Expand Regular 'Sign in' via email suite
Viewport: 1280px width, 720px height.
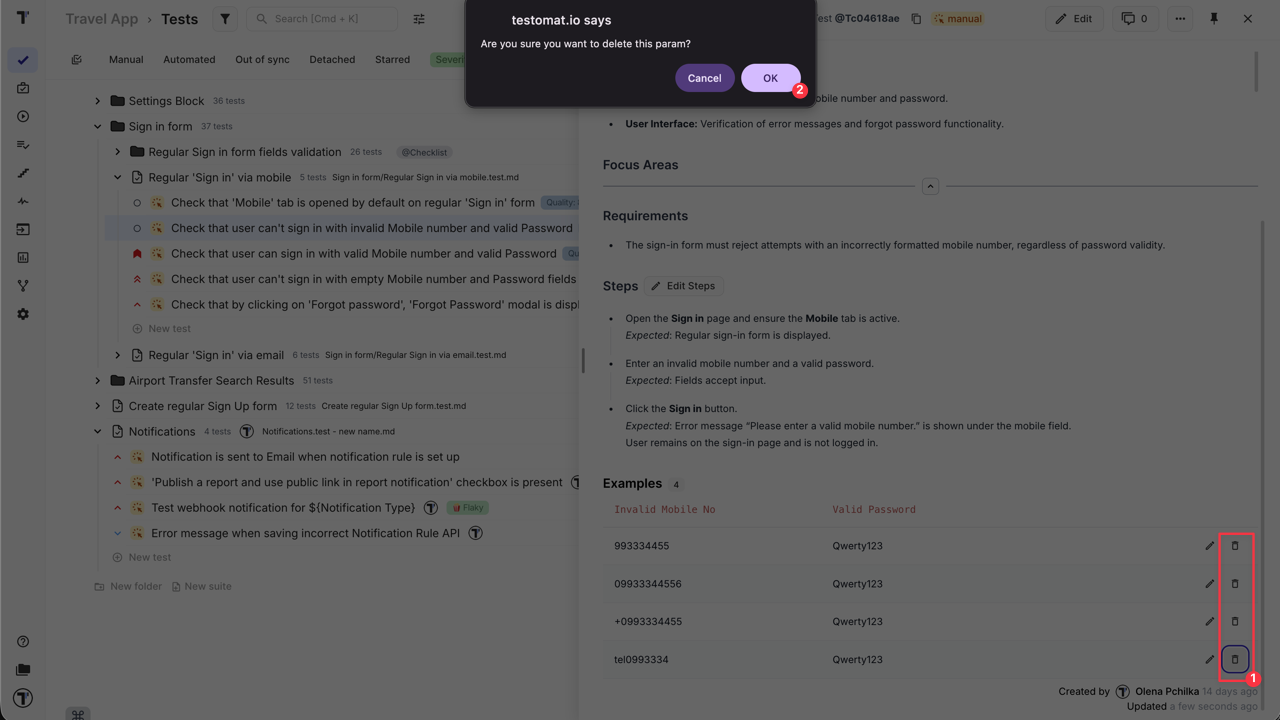pyautogui.click(x=118, y=355)
